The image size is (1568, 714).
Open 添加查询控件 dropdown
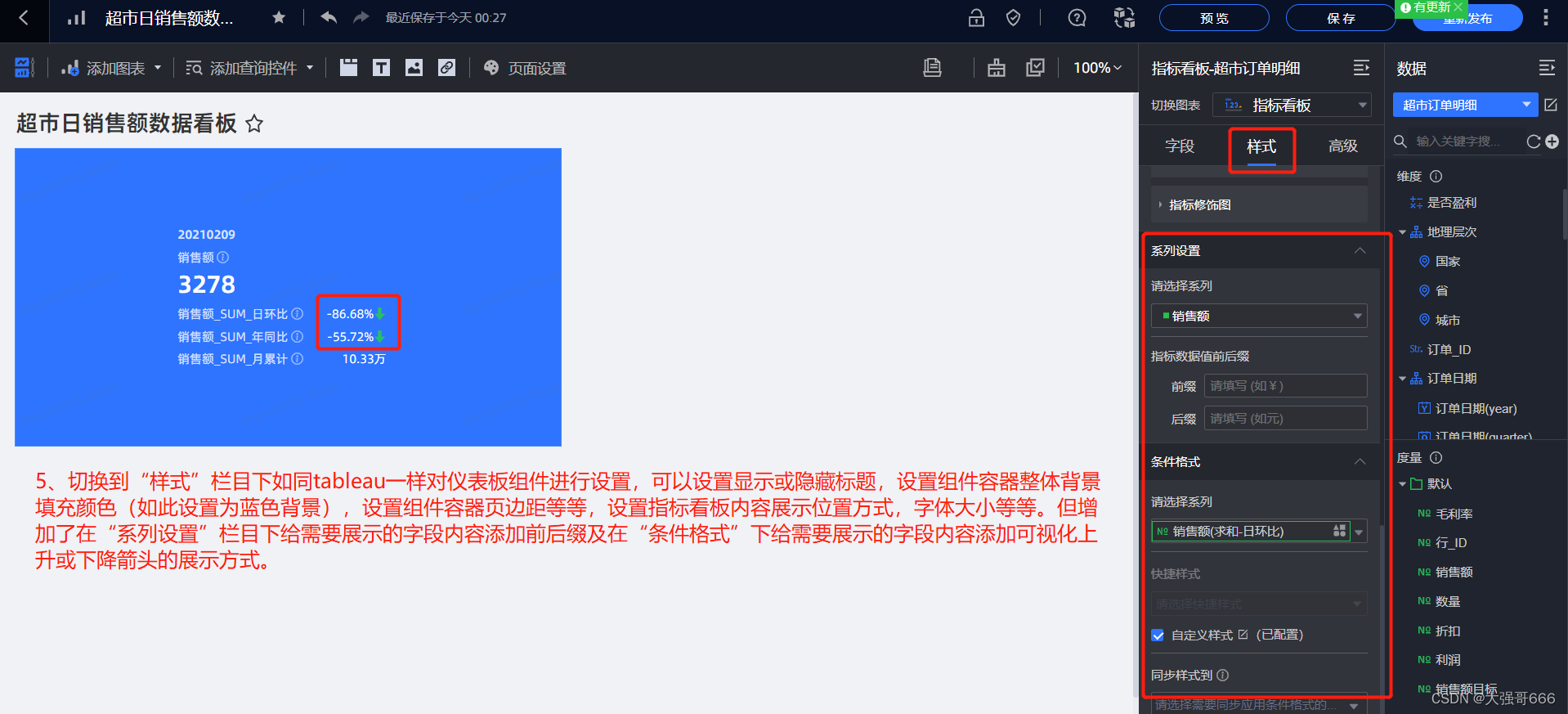[x=249, y=68]
